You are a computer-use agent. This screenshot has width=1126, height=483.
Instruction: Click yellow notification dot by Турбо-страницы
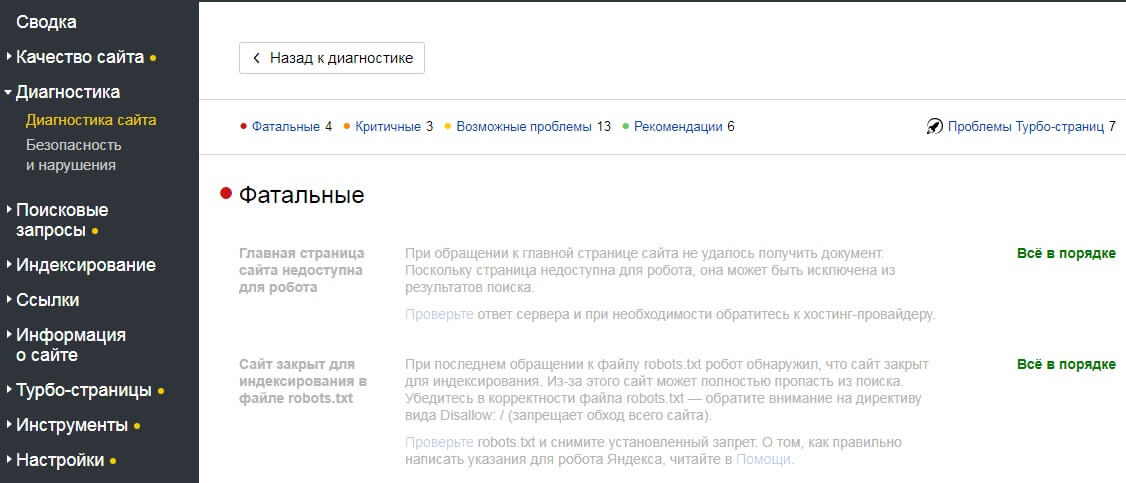pyautogui.click(x=161, y=392)
